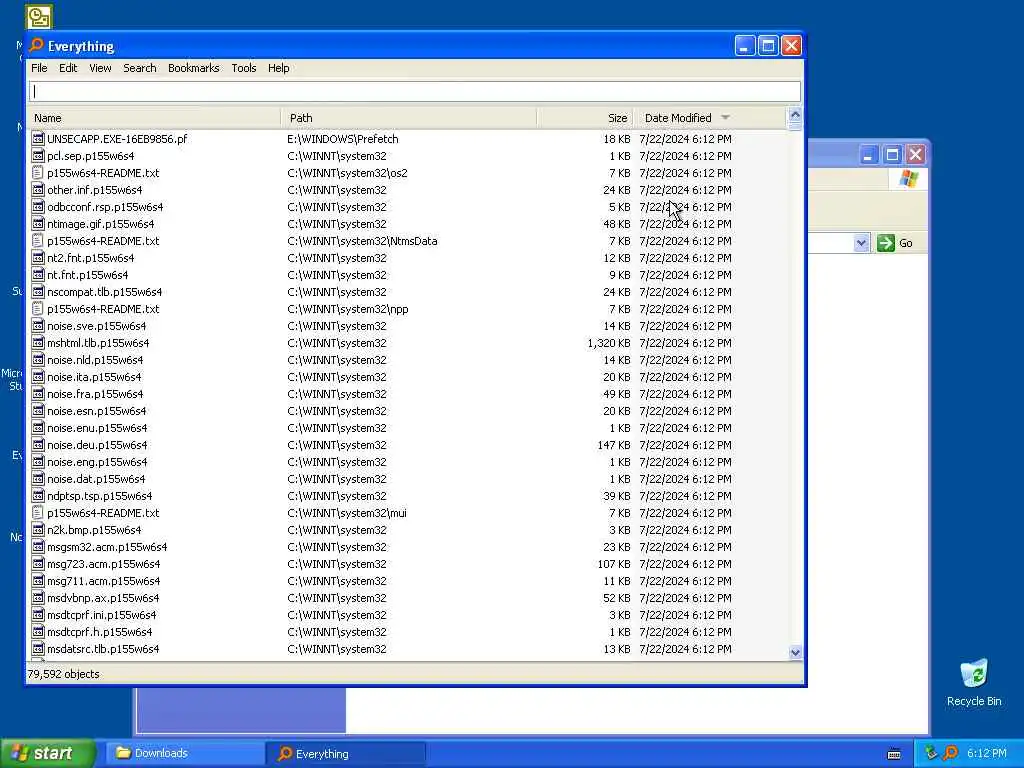Click file icon of ntimage.gif.p155w6s4
The height and width of the screenshot is (768, 1024).
(38, 223)
